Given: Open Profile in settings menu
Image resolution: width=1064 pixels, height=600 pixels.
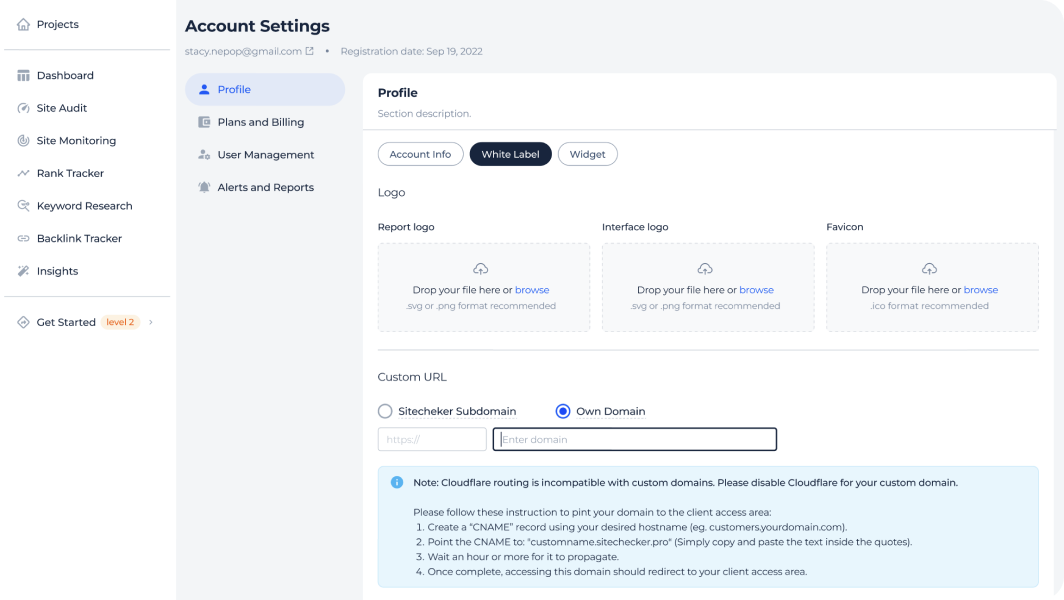Looking at the screenshot, I should (x=265, y=90).
